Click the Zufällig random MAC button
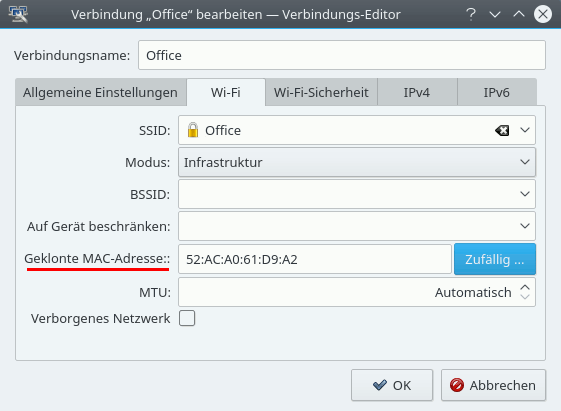 tap(495, 259)
